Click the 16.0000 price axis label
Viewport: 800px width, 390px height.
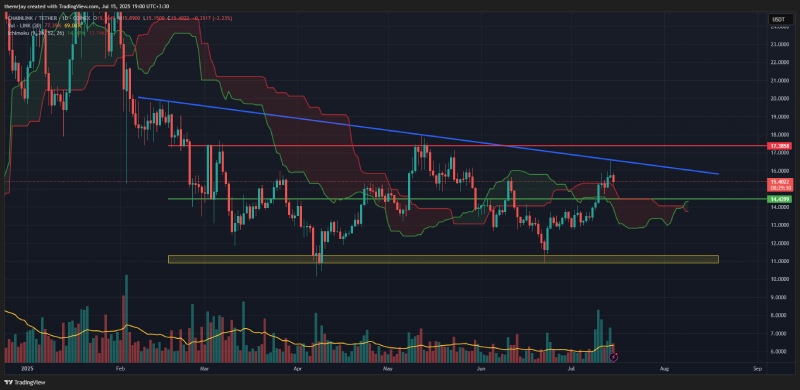779,171
